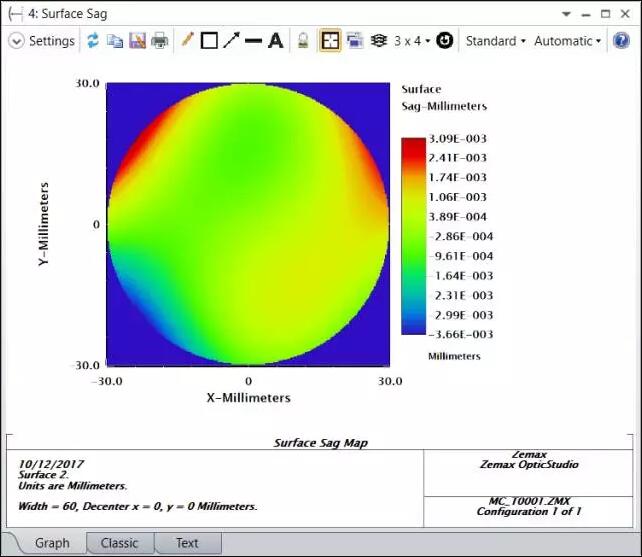The width and height of the screenshot is (642, 557).
Task: Select the pencil annotation tool
Action: click(x=187, y=41)
